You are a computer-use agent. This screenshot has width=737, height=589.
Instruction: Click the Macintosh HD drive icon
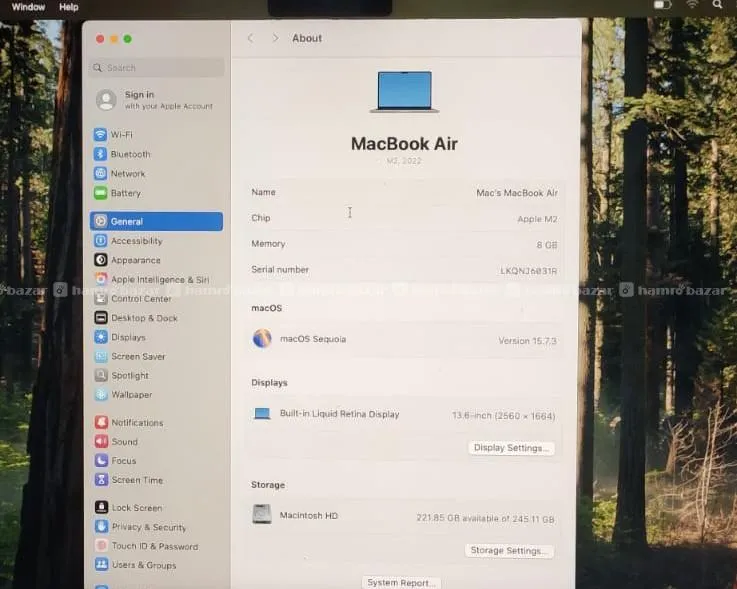coord(262,514)
